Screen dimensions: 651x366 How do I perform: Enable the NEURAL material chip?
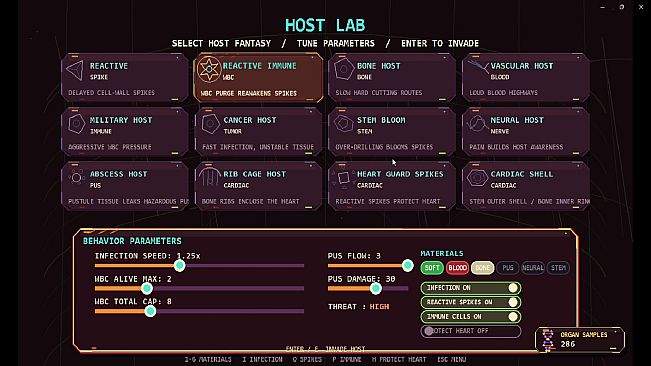[x=533, y=268]
